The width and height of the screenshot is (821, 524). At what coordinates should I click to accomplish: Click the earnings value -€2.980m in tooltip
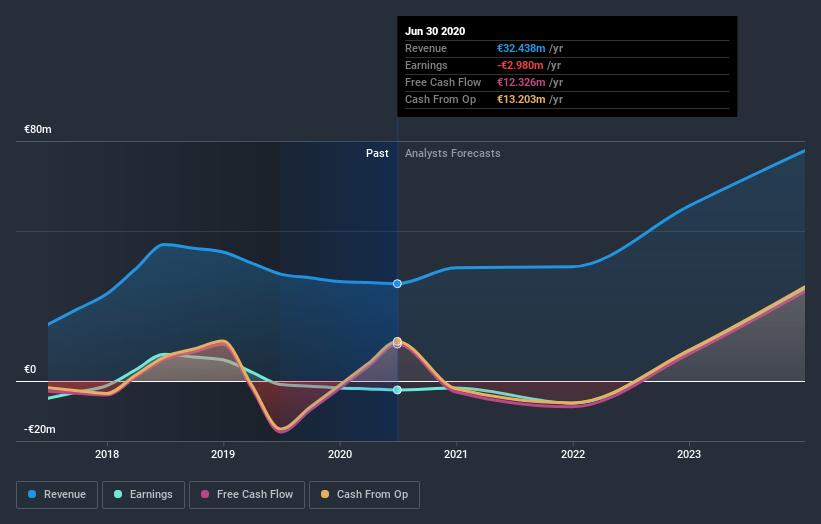click(x=520, y=65)
